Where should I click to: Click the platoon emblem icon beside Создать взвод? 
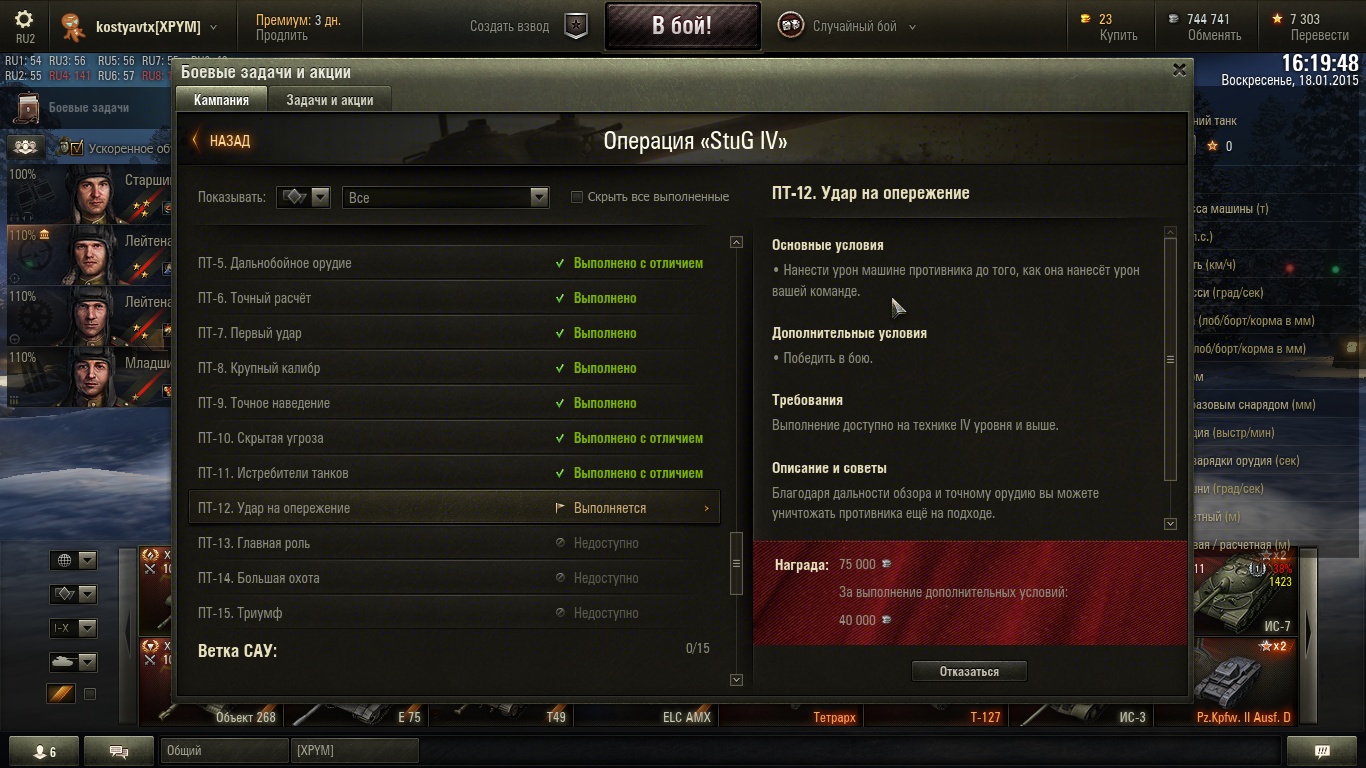coord(576,26)
